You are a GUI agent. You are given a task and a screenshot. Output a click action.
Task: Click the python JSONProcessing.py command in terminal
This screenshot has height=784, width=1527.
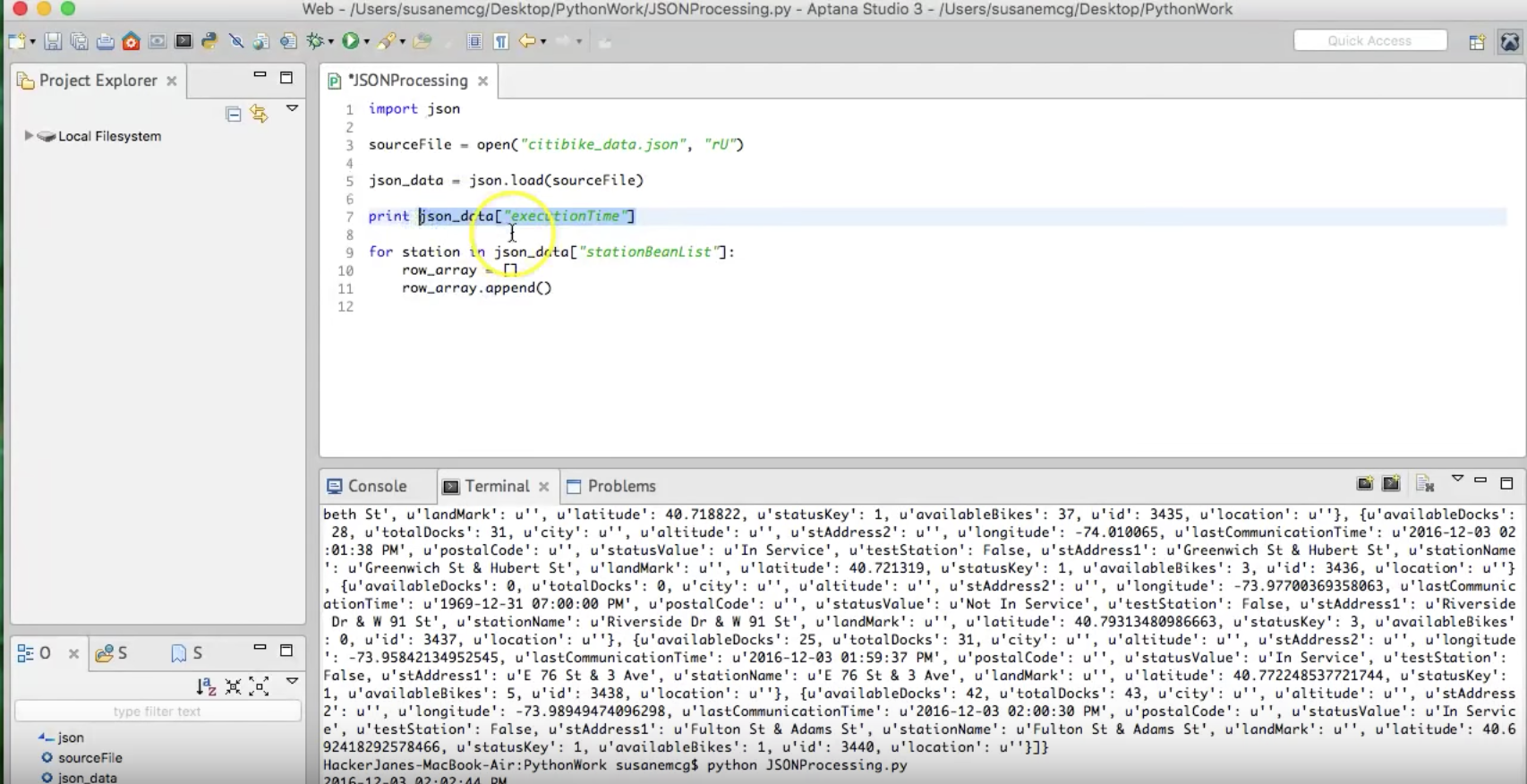click(x=806, y=765)
